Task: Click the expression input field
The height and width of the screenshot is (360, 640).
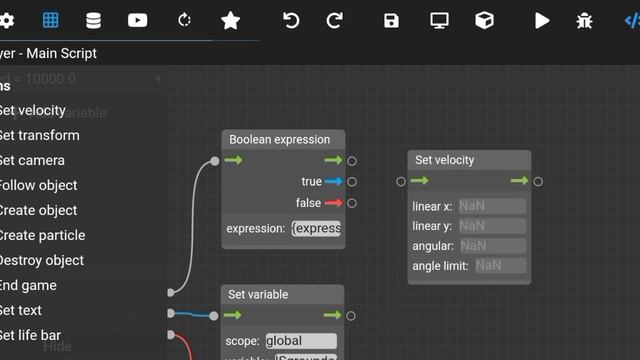Action: pyautogui.click(x=316, y=229)
